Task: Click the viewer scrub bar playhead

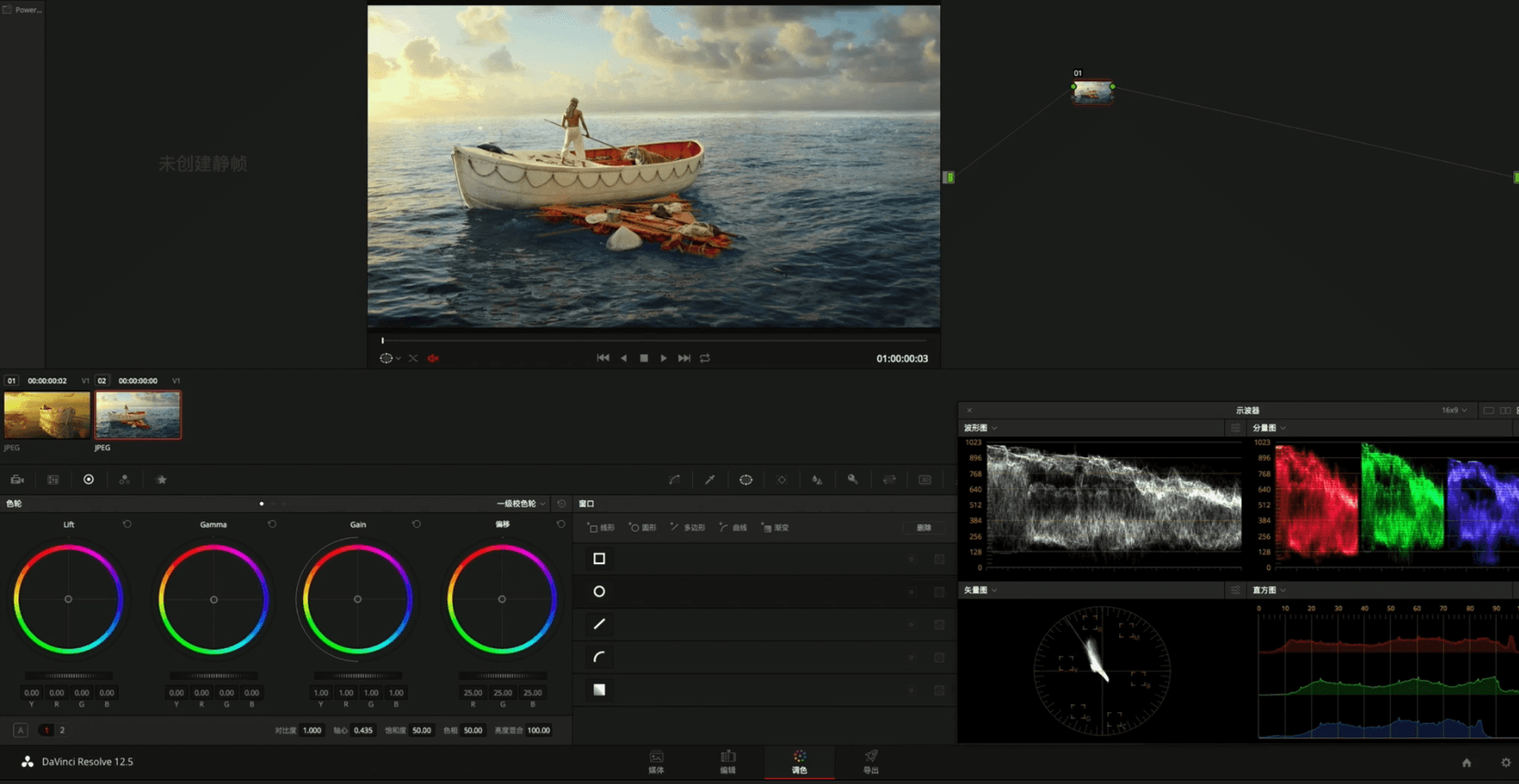Action: (x=382, y=340)
